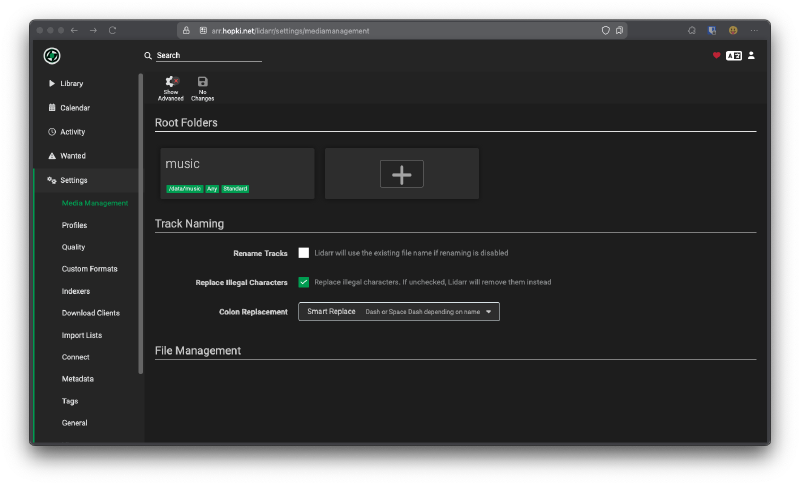The height and width of the screenshot is (485, 800).
Task: Open the keyboard shortcuts icon in header
Action: coord(734,56)
